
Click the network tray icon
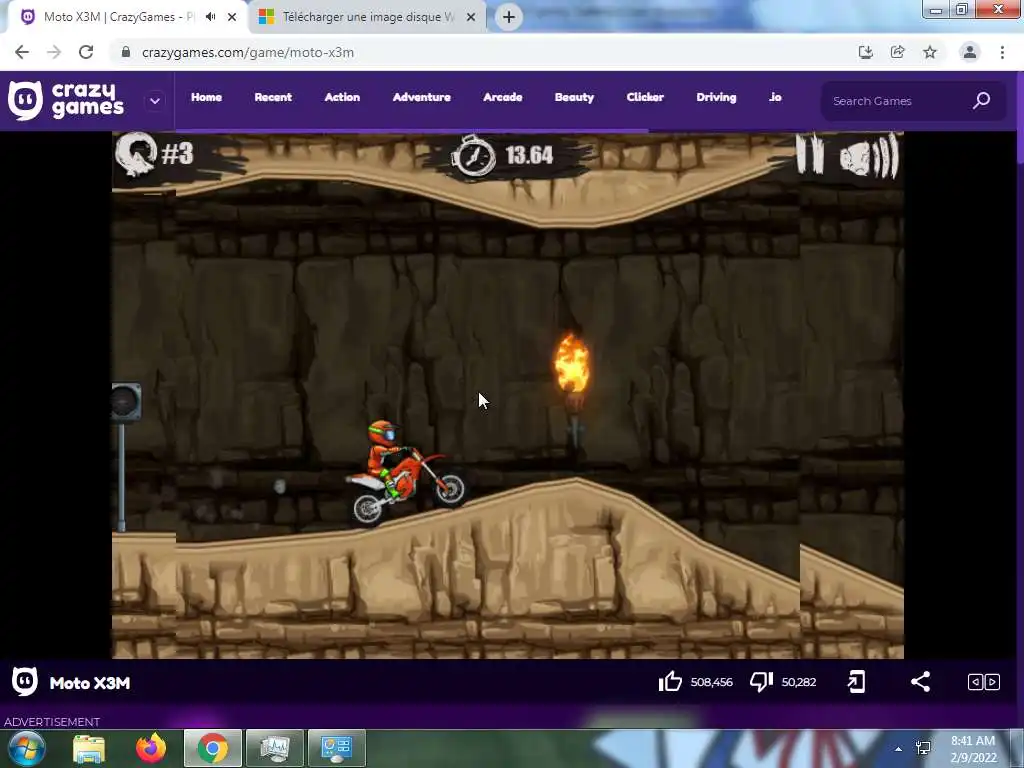[x=923, y=748]
